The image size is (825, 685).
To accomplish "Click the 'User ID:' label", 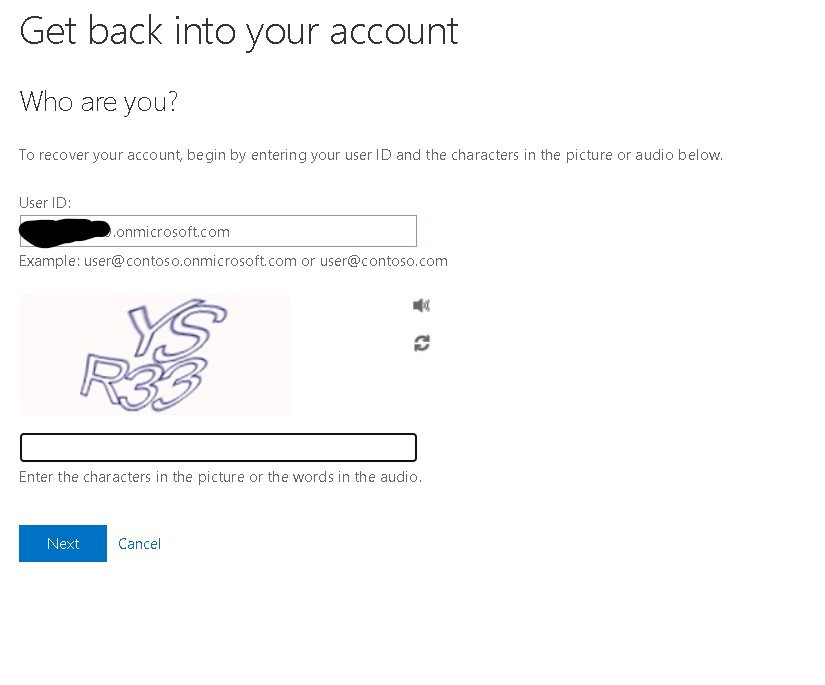I will click(x=45, y=203).
